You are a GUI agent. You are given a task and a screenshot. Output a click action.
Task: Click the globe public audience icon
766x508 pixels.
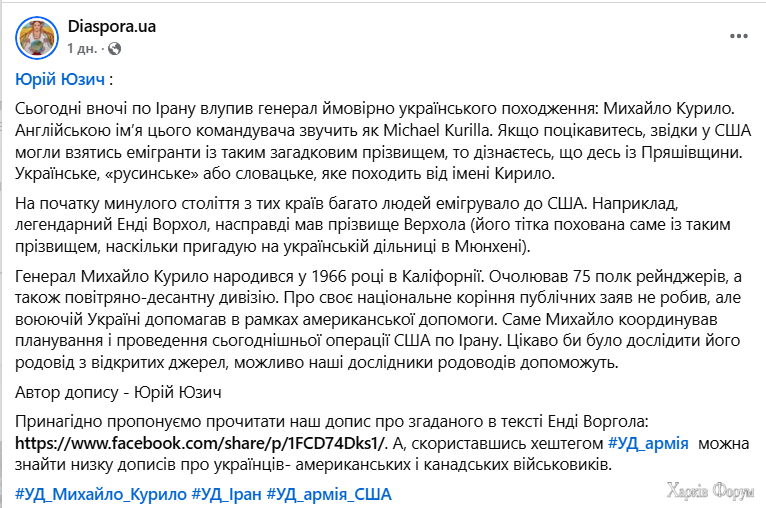click(114, 49)
